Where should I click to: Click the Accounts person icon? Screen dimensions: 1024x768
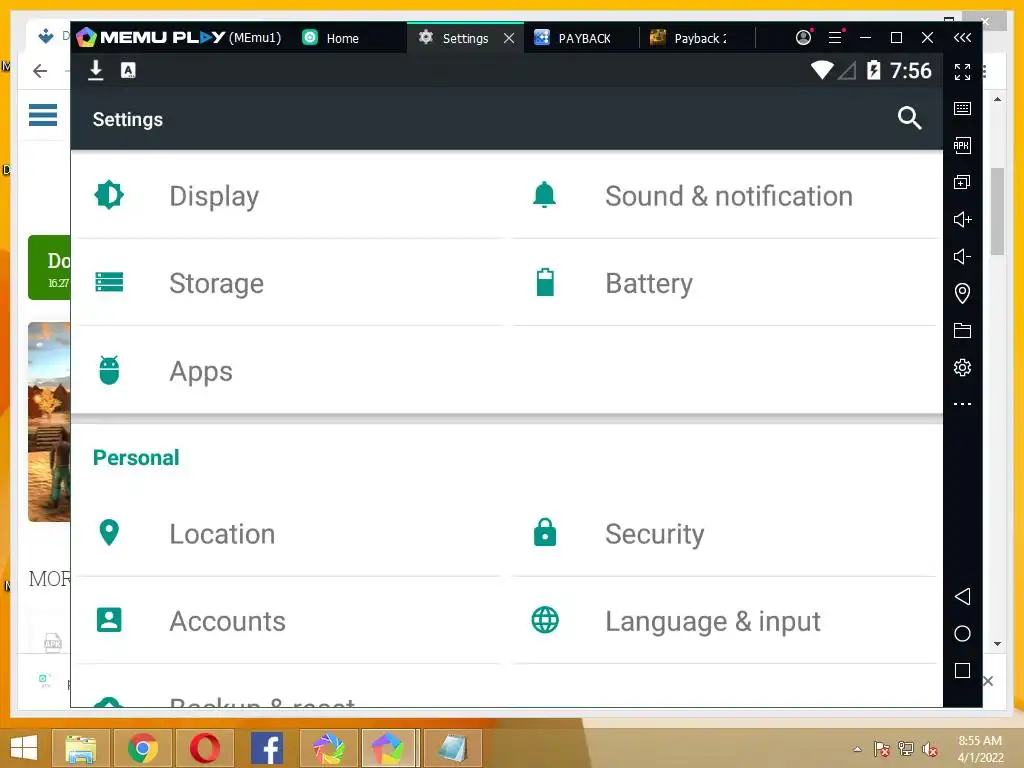pyautogui.click(x=109, y=620)
